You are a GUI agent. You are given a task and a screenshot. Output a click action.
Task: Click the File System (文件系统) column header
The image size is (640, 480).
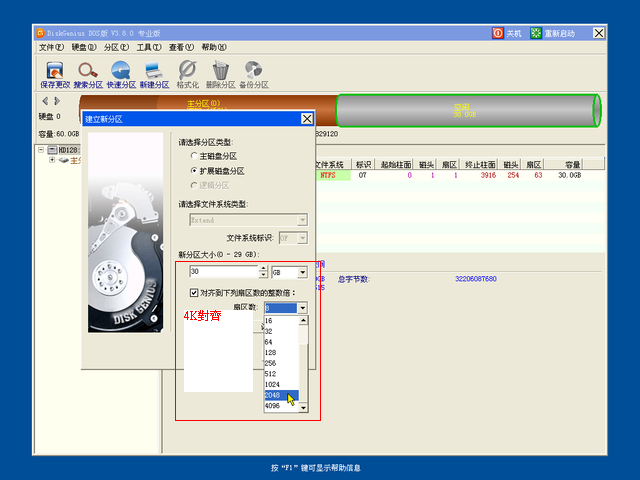coord(331,164)
